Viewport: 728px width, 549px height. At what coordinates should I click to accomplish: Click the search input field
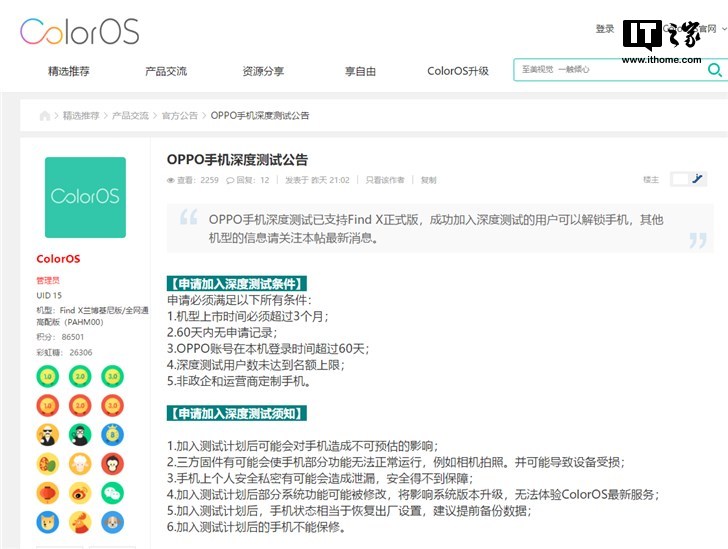610,70
